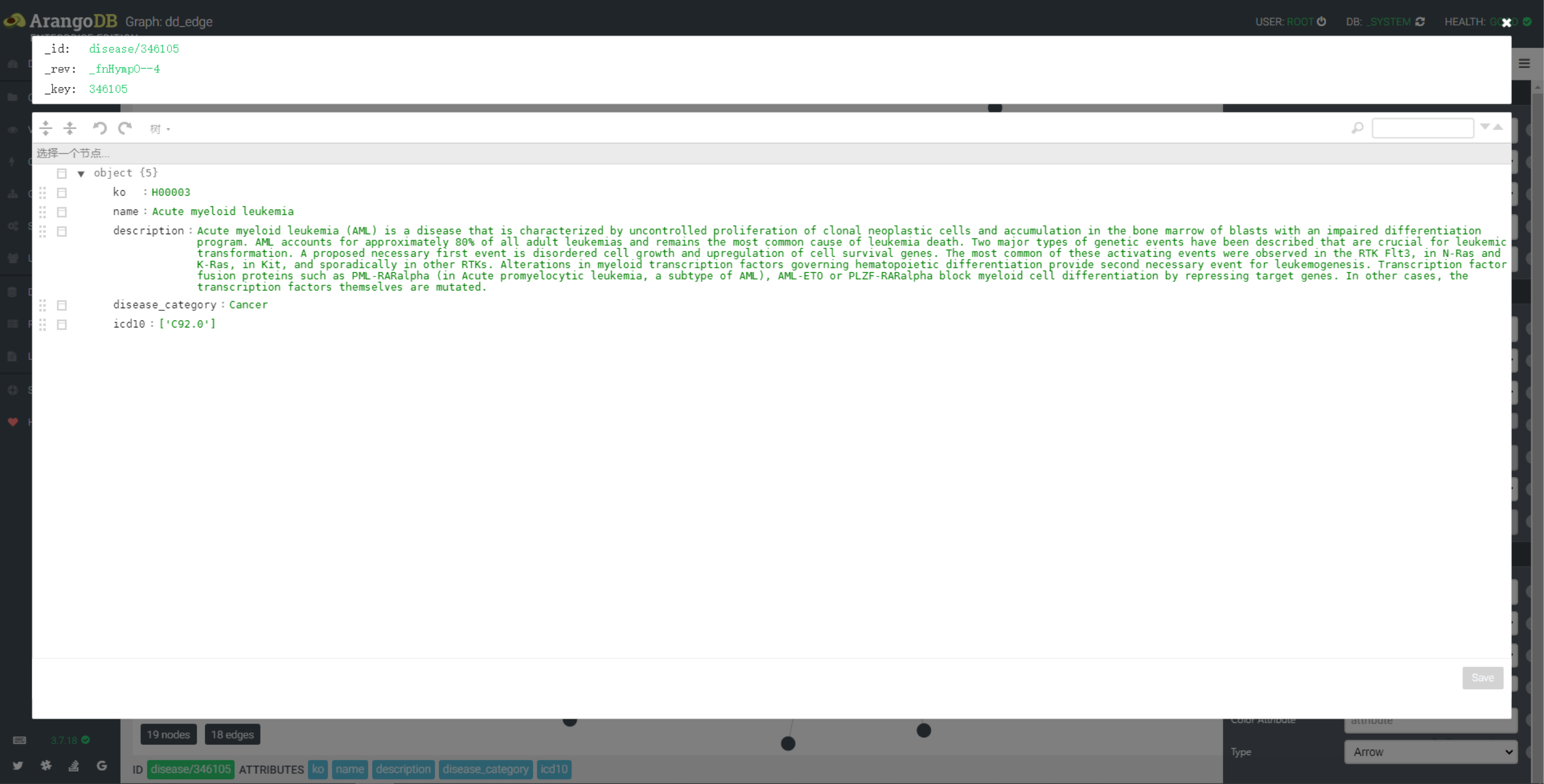Click the collapse all fields icon
Image resolution: width=1544 pixels, height=784 pixels.
coord(70,128)
